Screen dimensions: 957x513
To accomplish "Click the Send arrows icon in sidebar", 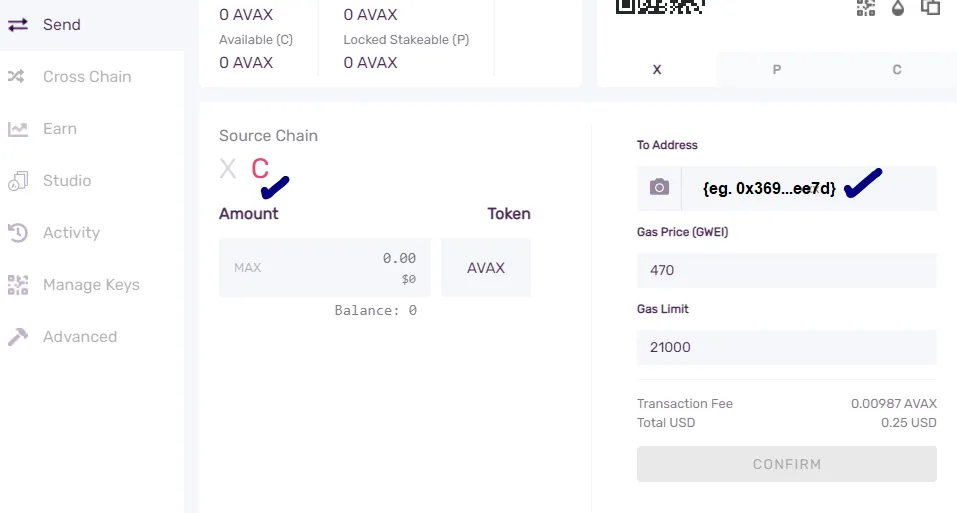I will tap(18, 24).
